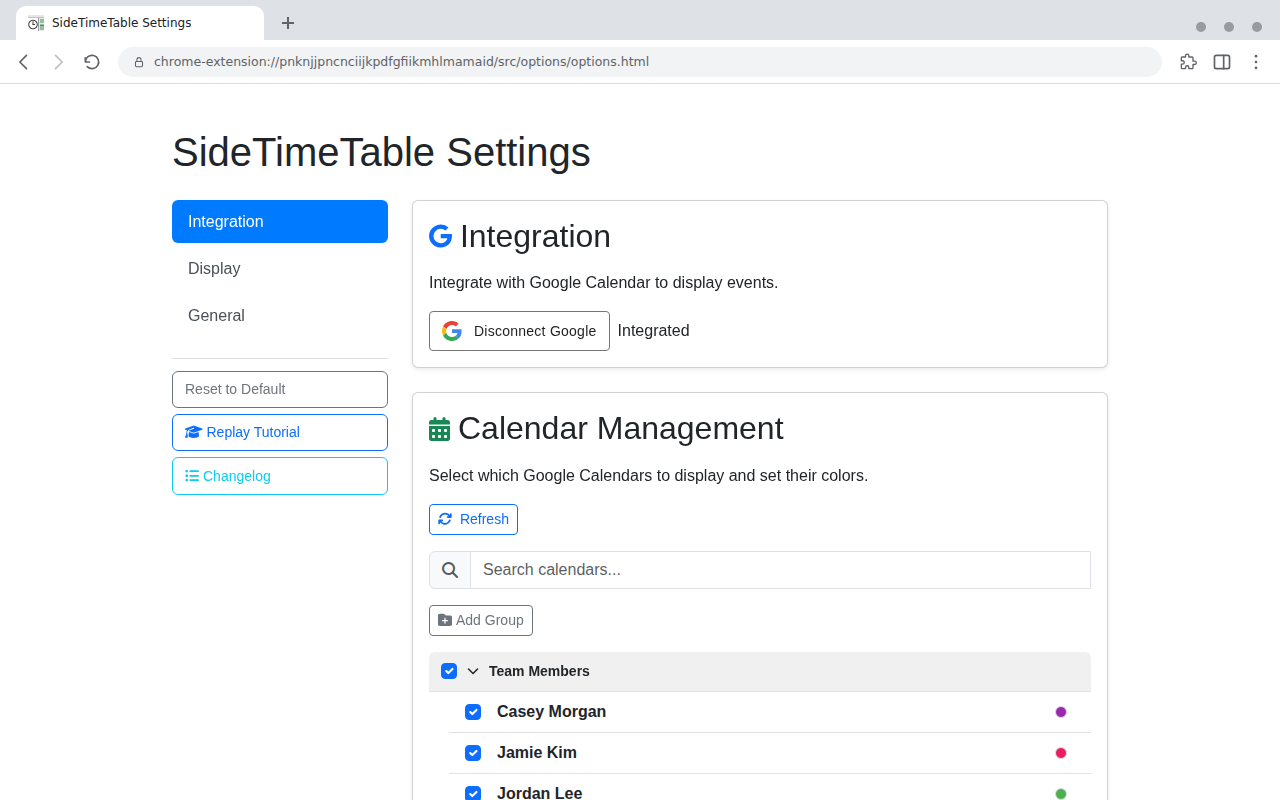Toggle the Team Members group checkbox
Image resolution: width=1280 pixels, height=800 pixels.
tap(449, 671)
